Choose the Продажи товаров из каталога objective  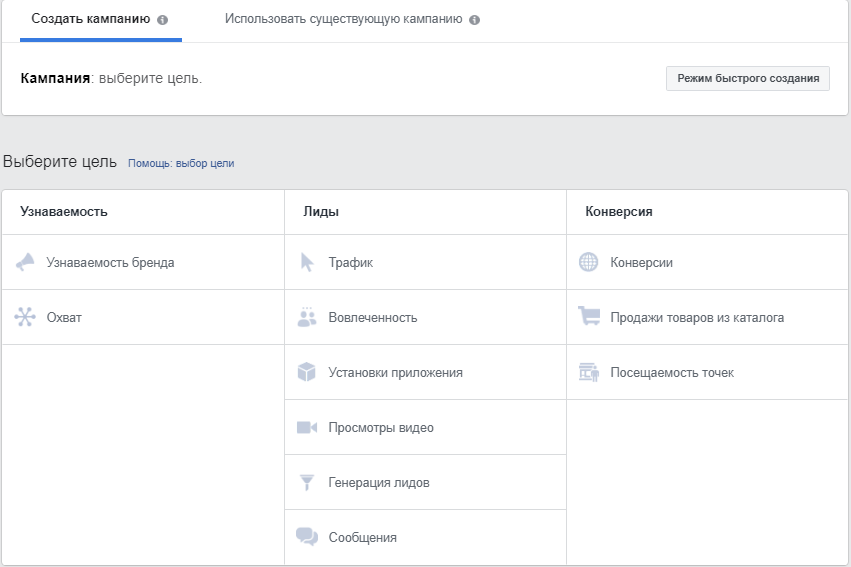pos(697,318)
